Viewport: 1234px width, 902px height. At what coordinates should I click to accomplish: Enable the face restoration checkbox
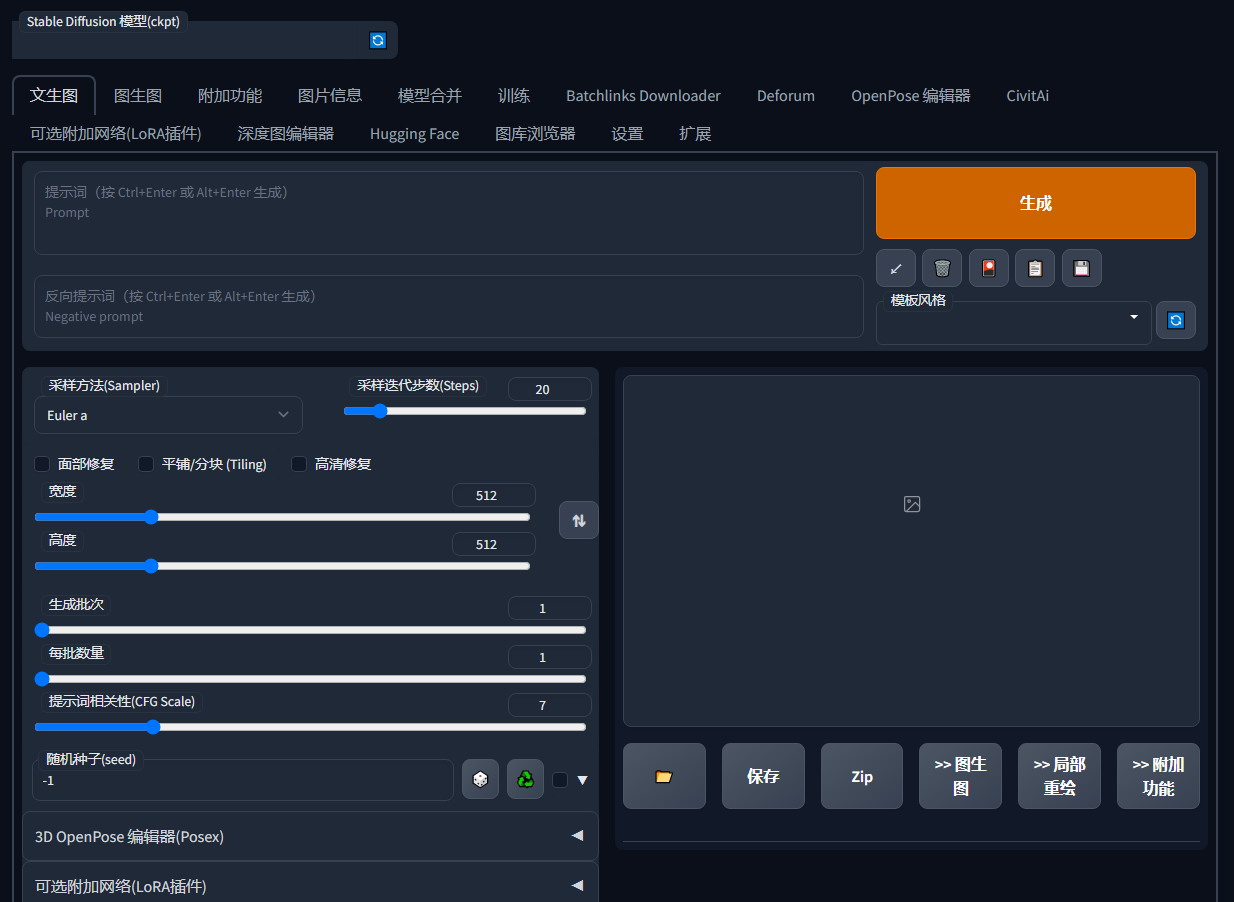coord(42,464)
